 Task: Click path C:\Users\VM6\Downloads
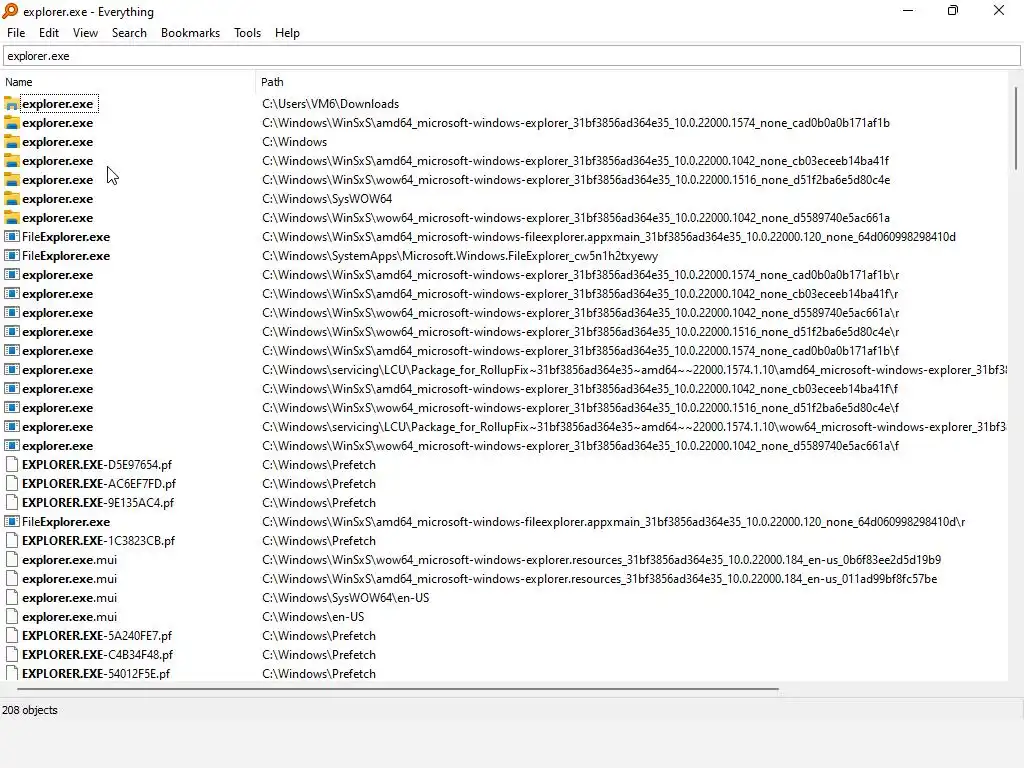[x=330, y=104]
